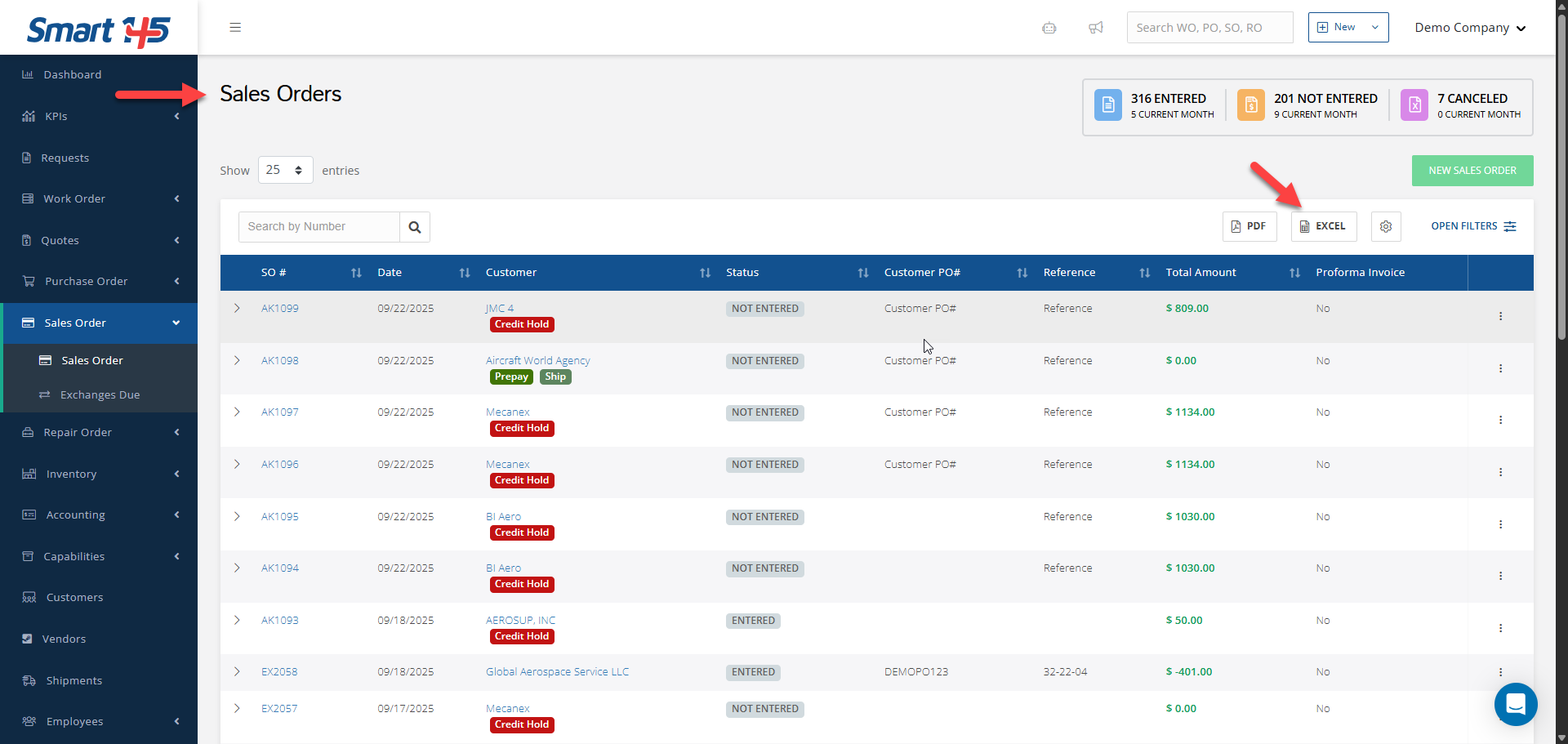1568x744 pixels.
Task: Open Exchanges Due in sidebar
Action: [100, 394]
